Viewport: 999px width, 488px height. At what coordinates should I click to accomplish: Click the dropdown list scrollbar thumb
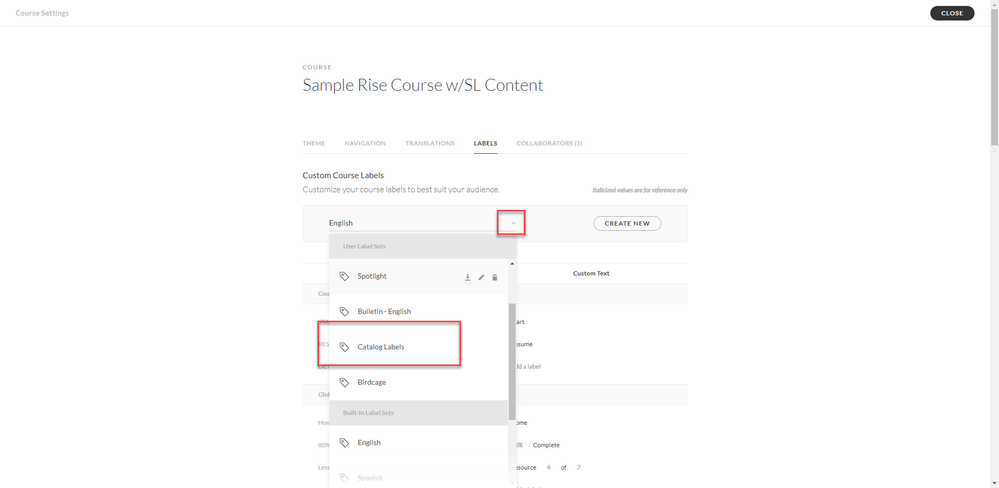pyautogui.click(x=512, y=360)
